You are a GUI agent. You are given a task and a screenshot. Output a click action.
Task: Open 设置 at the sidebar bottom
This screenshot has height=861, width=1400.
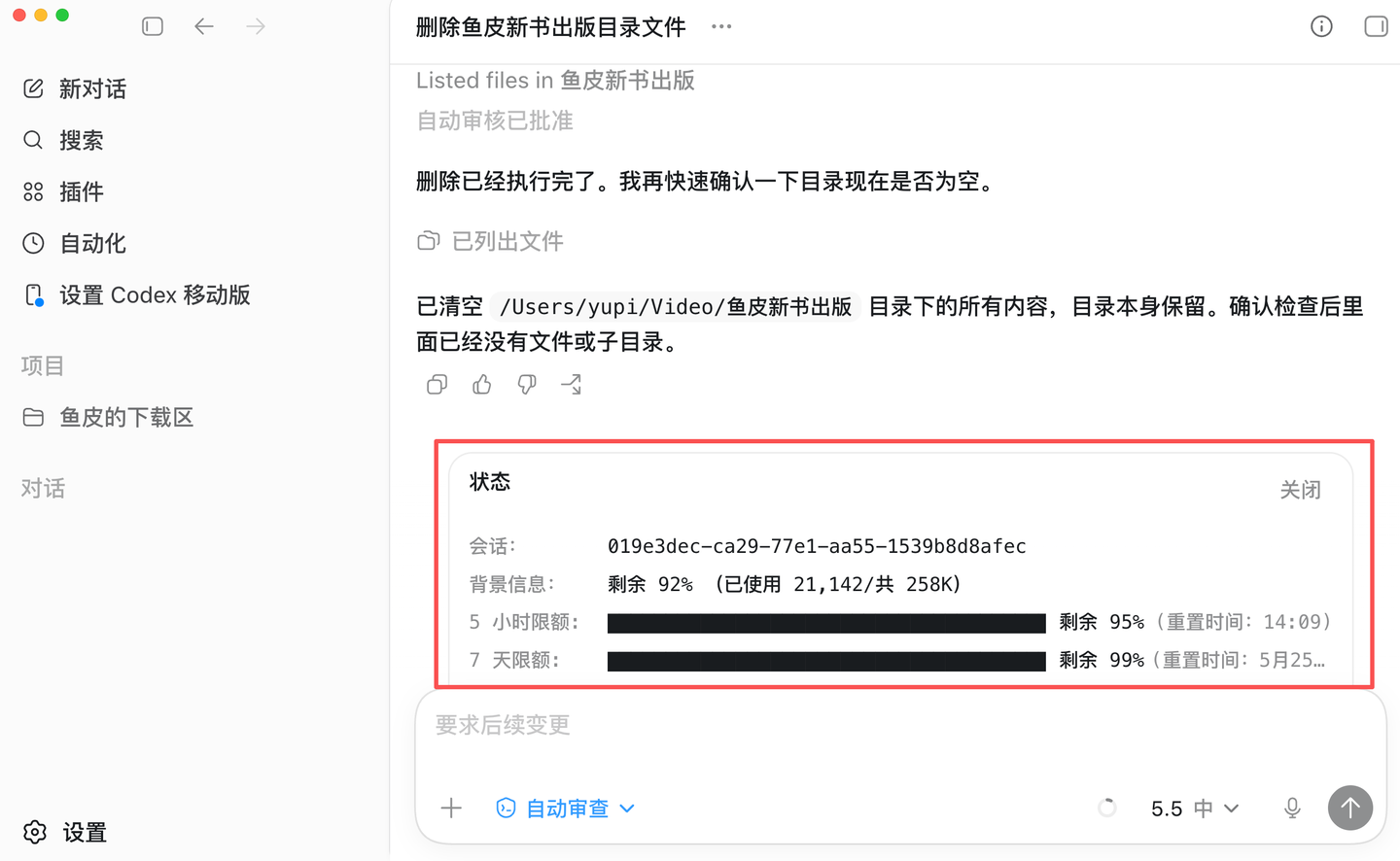pyautogui.click(x=65, y=833)
